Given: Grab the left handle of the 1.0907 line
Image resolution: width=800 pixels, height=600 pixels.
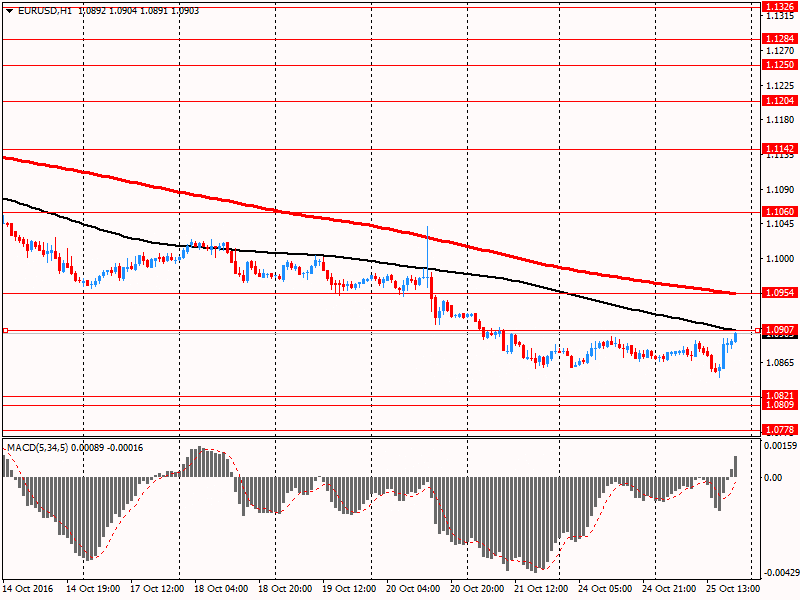Looking at the screenshot, I should point(6,331).
